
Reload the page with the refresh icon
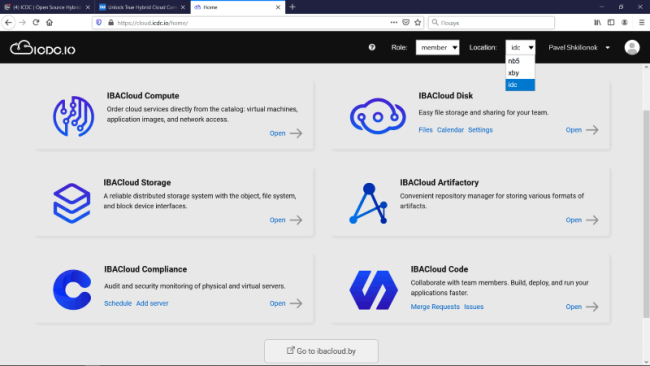point(36,22)
